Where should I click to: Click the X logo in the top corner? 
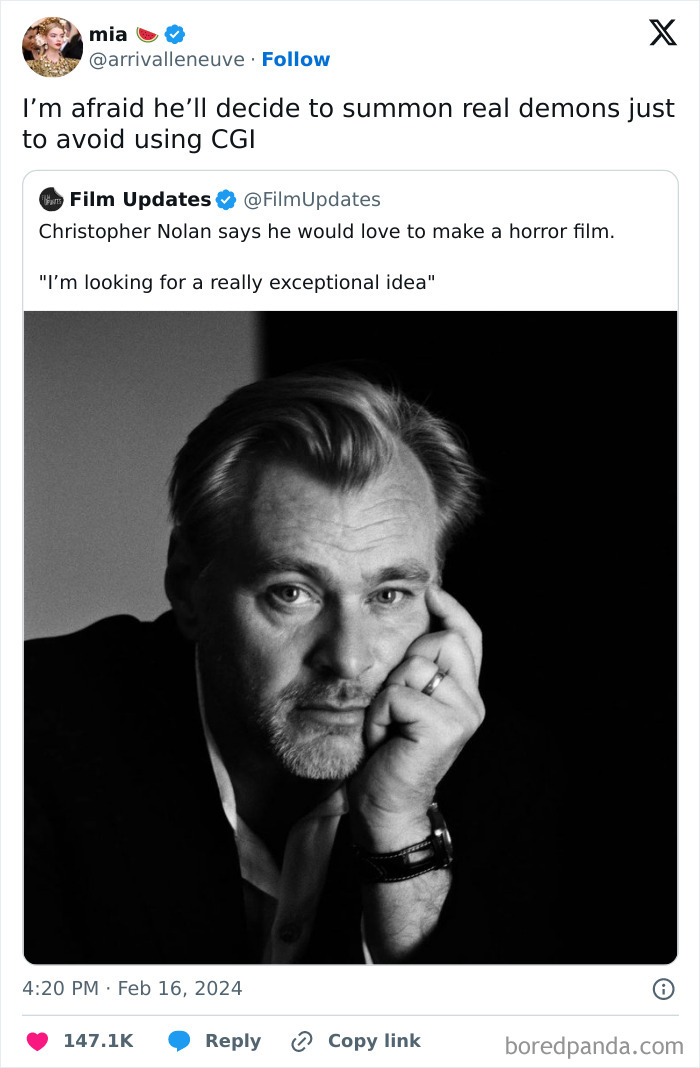pos(662,33)
